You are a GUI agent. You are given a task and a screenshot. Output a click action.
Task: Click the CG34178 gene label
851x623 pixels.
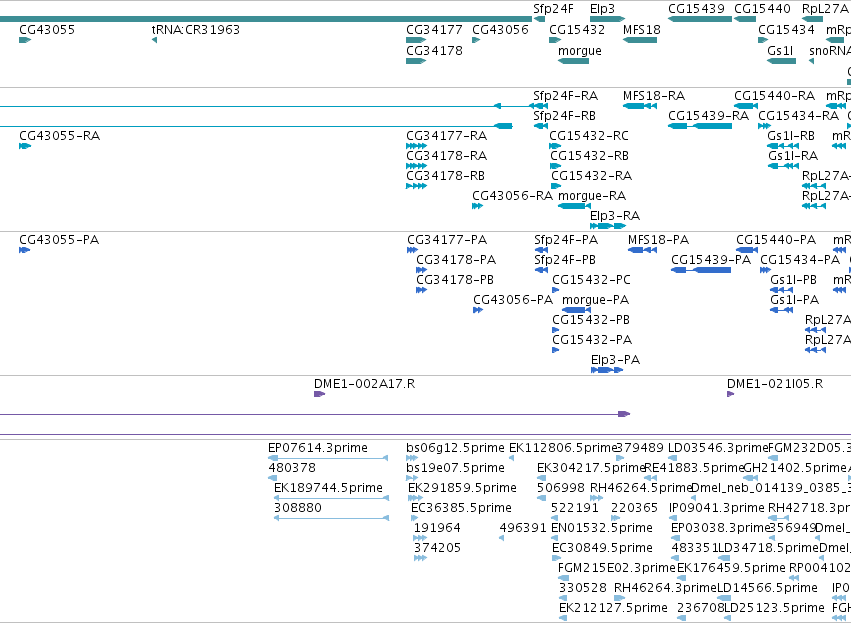(434, 50)
